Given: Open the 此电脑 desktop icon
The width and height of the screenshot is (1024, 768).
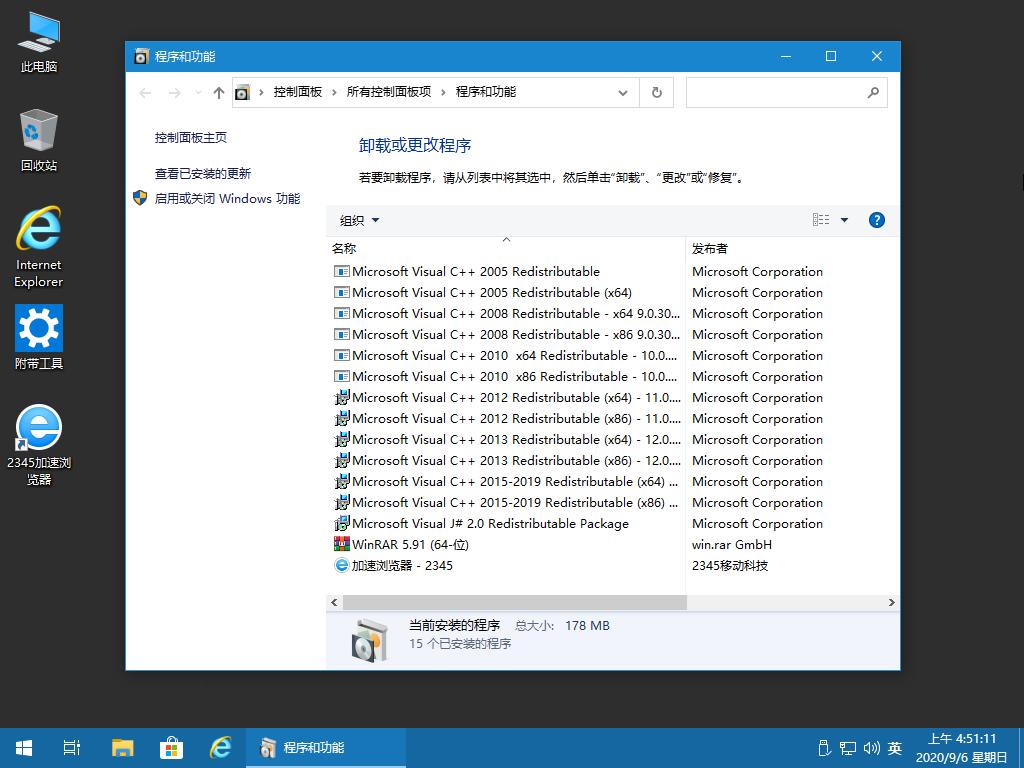Looking at the screenshot, I should [39, 42].
